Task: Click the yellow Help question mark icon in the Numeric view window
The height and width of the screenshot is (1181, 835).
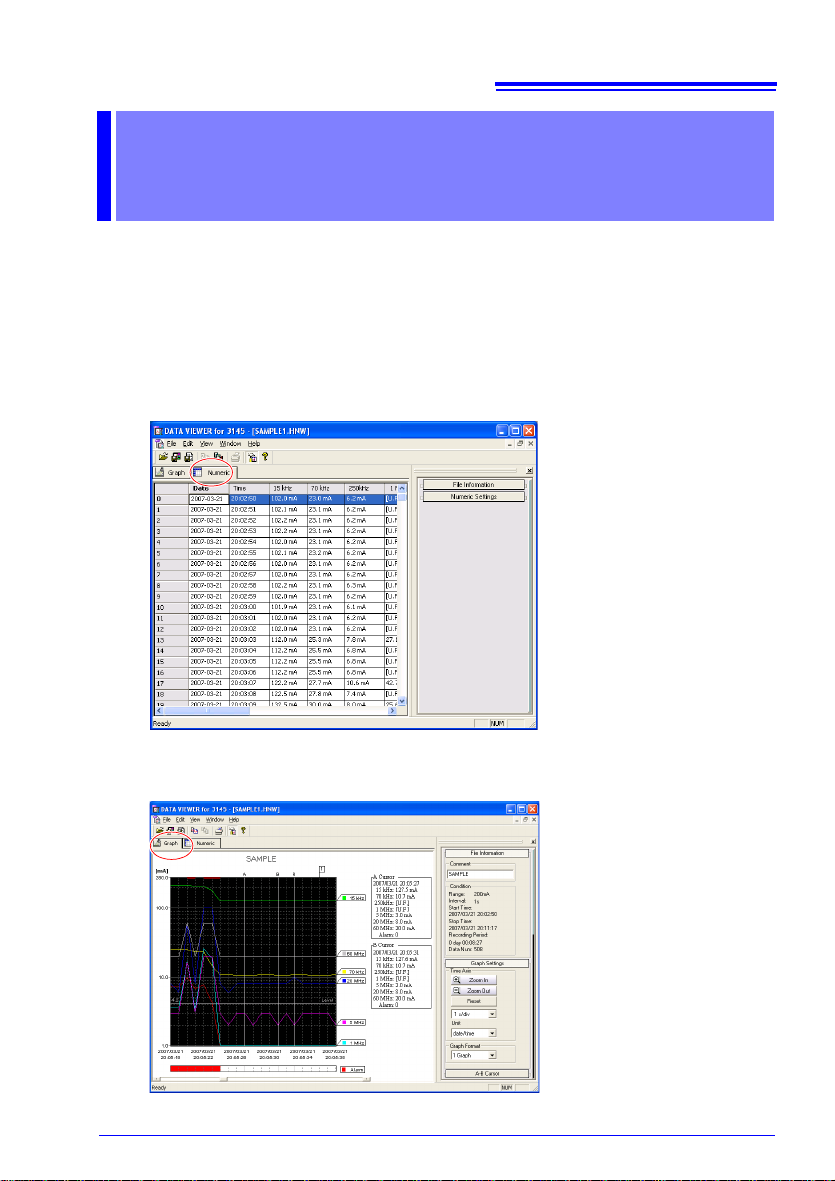Action: pyautogui.click(x=266, y=456)
